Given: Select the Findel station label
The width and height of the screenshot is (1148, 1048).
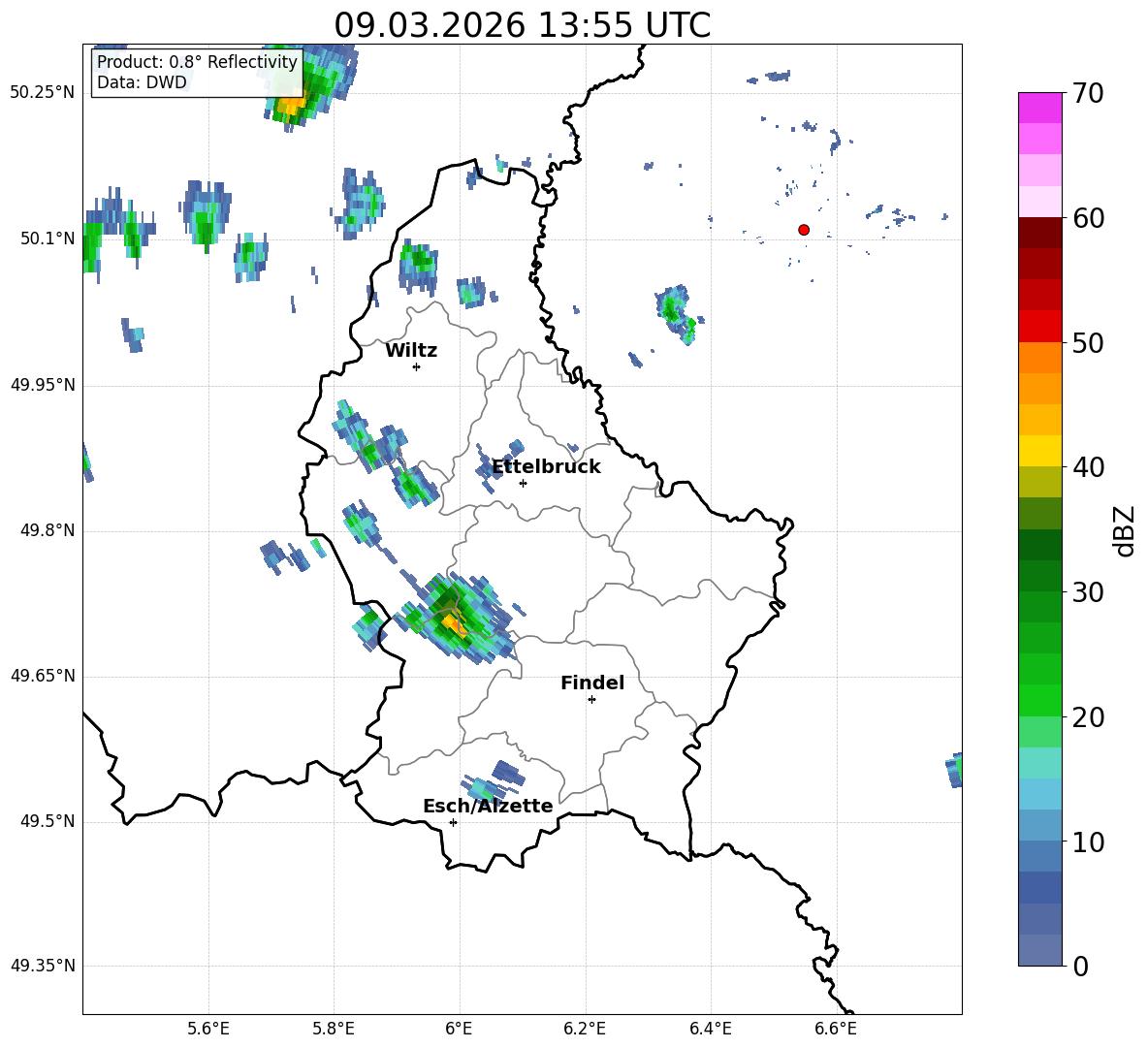Looking at the screenshot, I should point(591,683).
